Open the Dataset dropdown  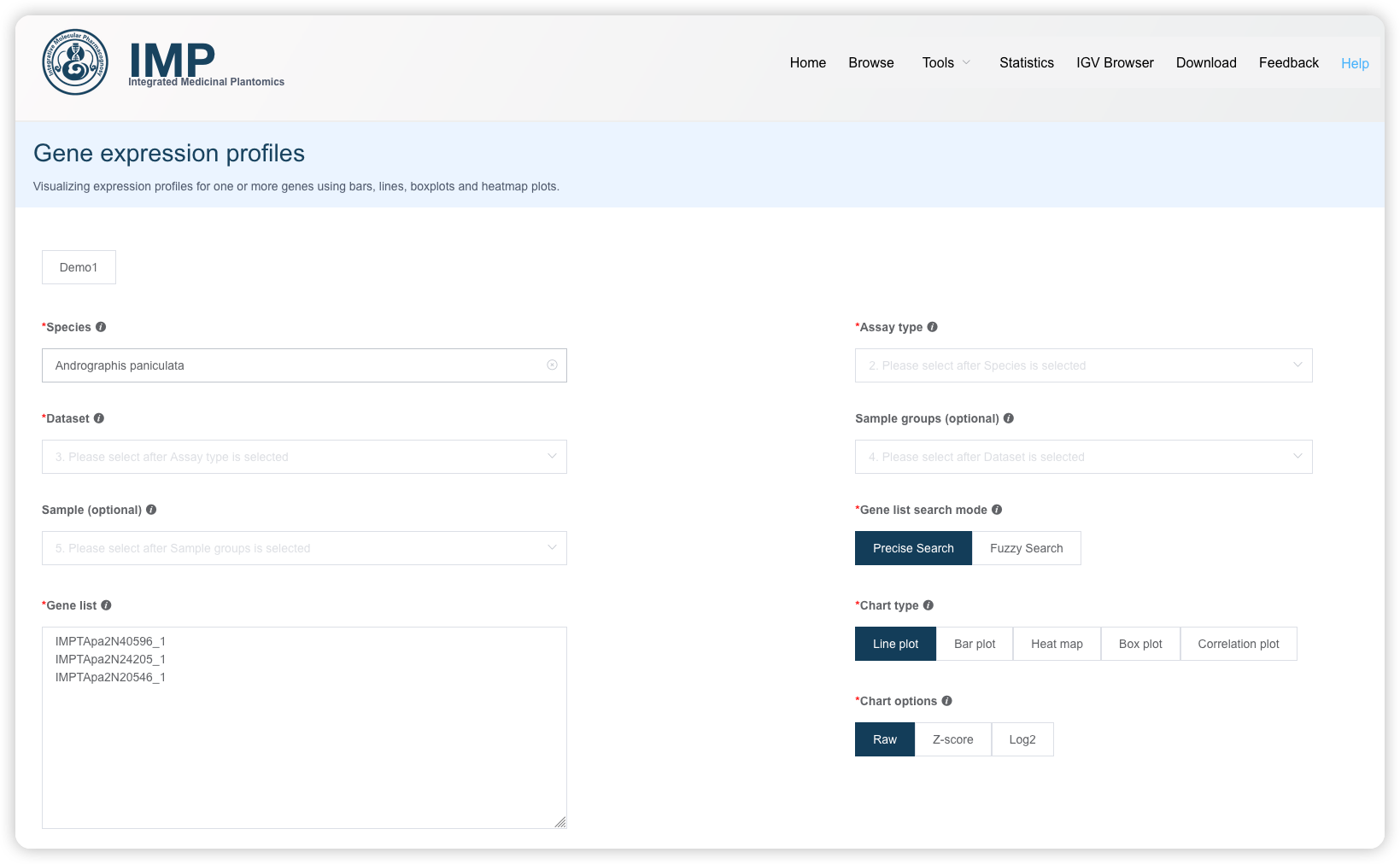[304, 457]
